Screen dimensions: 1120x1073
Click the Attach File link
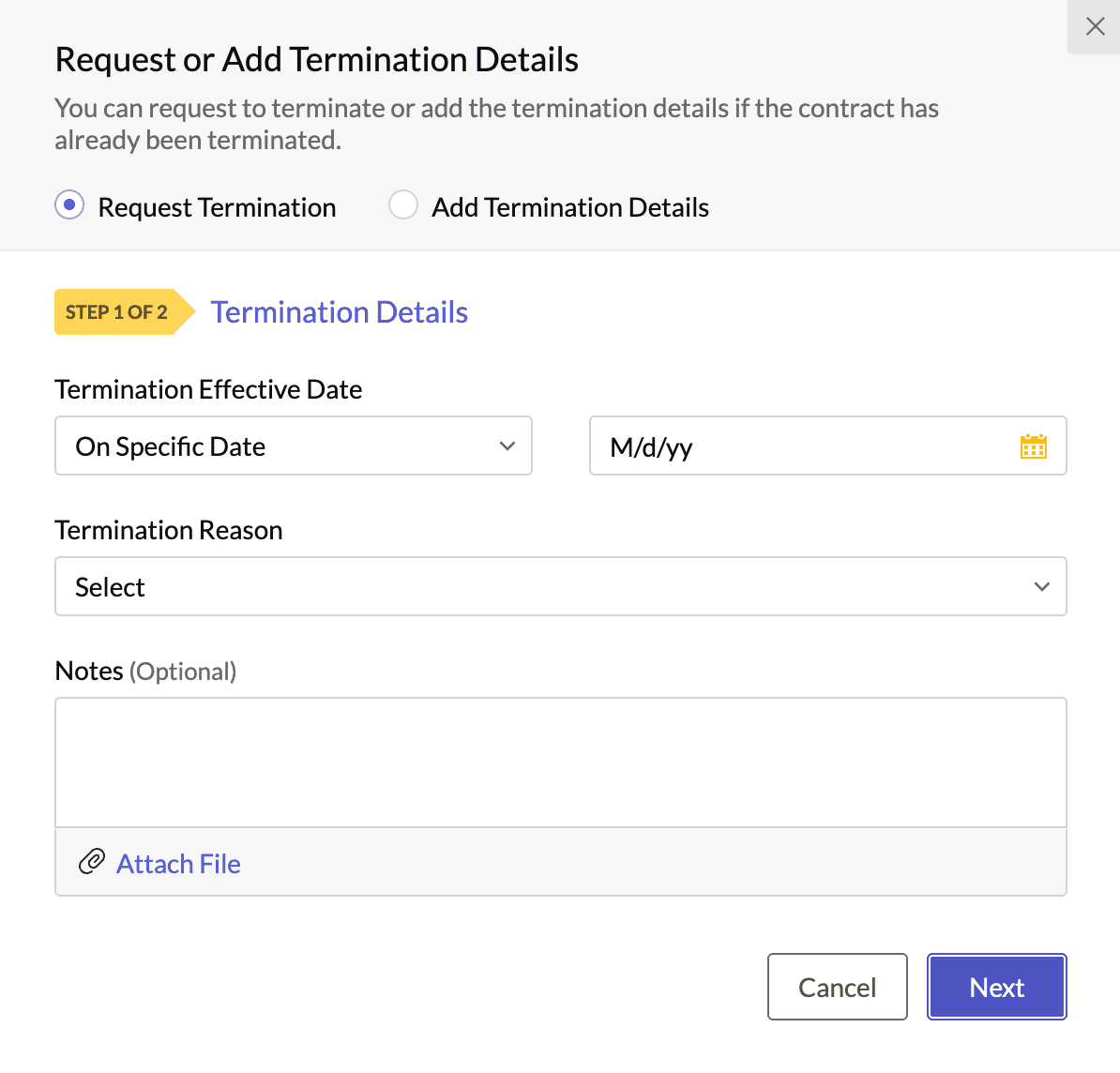(178, 864)
